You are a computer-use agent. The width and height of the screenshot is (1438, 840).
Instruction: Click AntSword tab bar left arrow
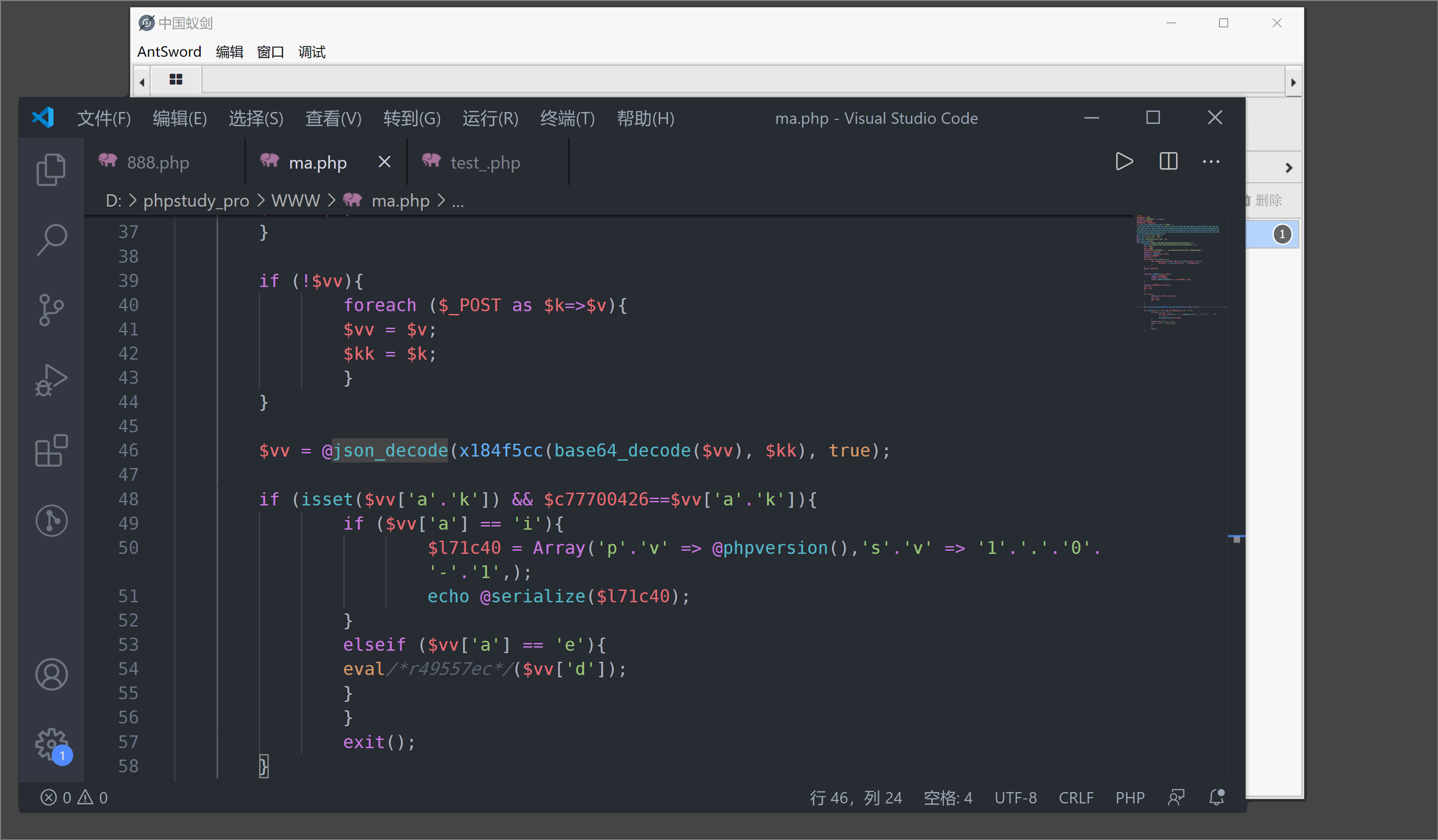pyautogui.click(x=142, y=82)
